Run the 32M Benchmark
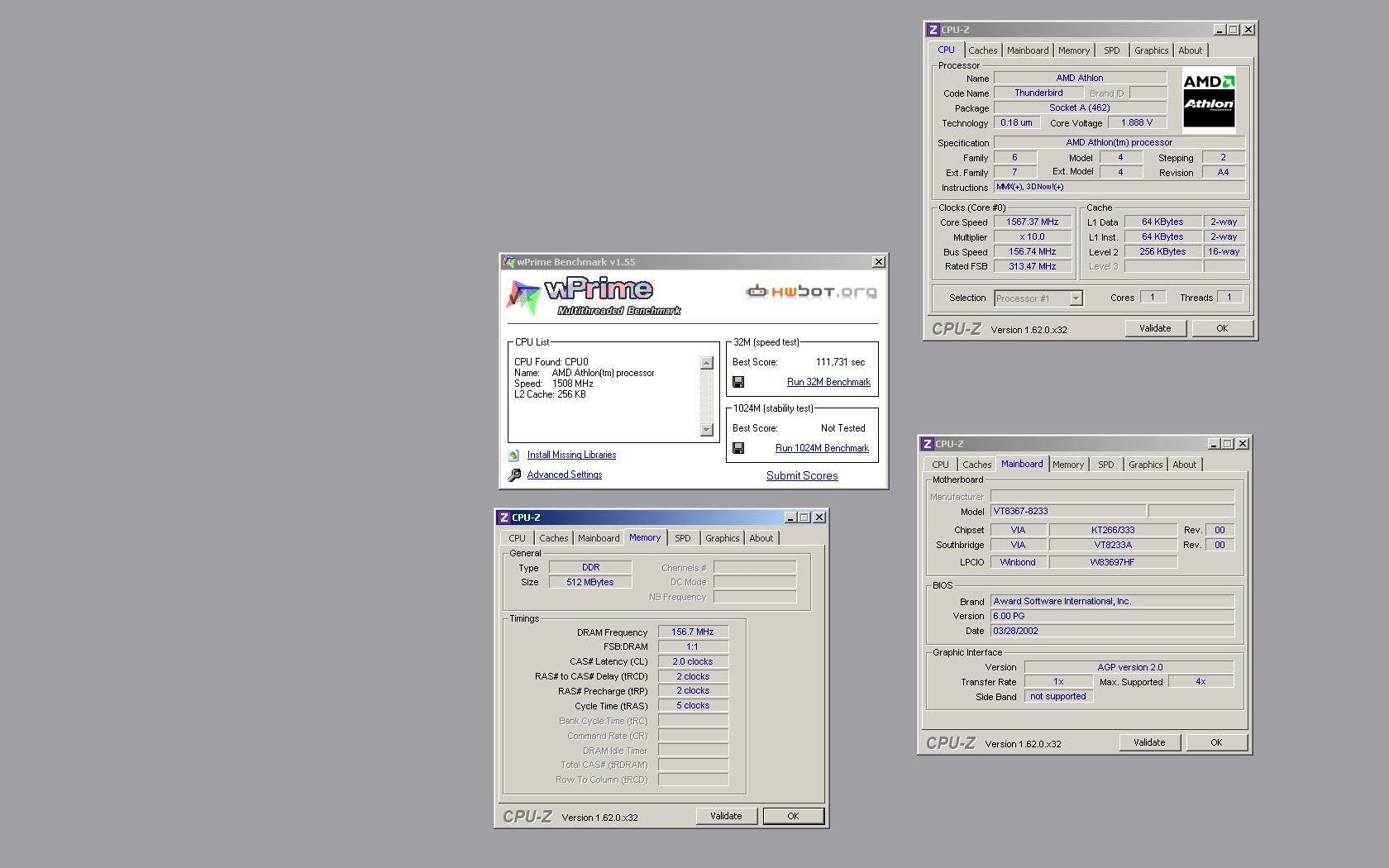 tap(828, 382)
